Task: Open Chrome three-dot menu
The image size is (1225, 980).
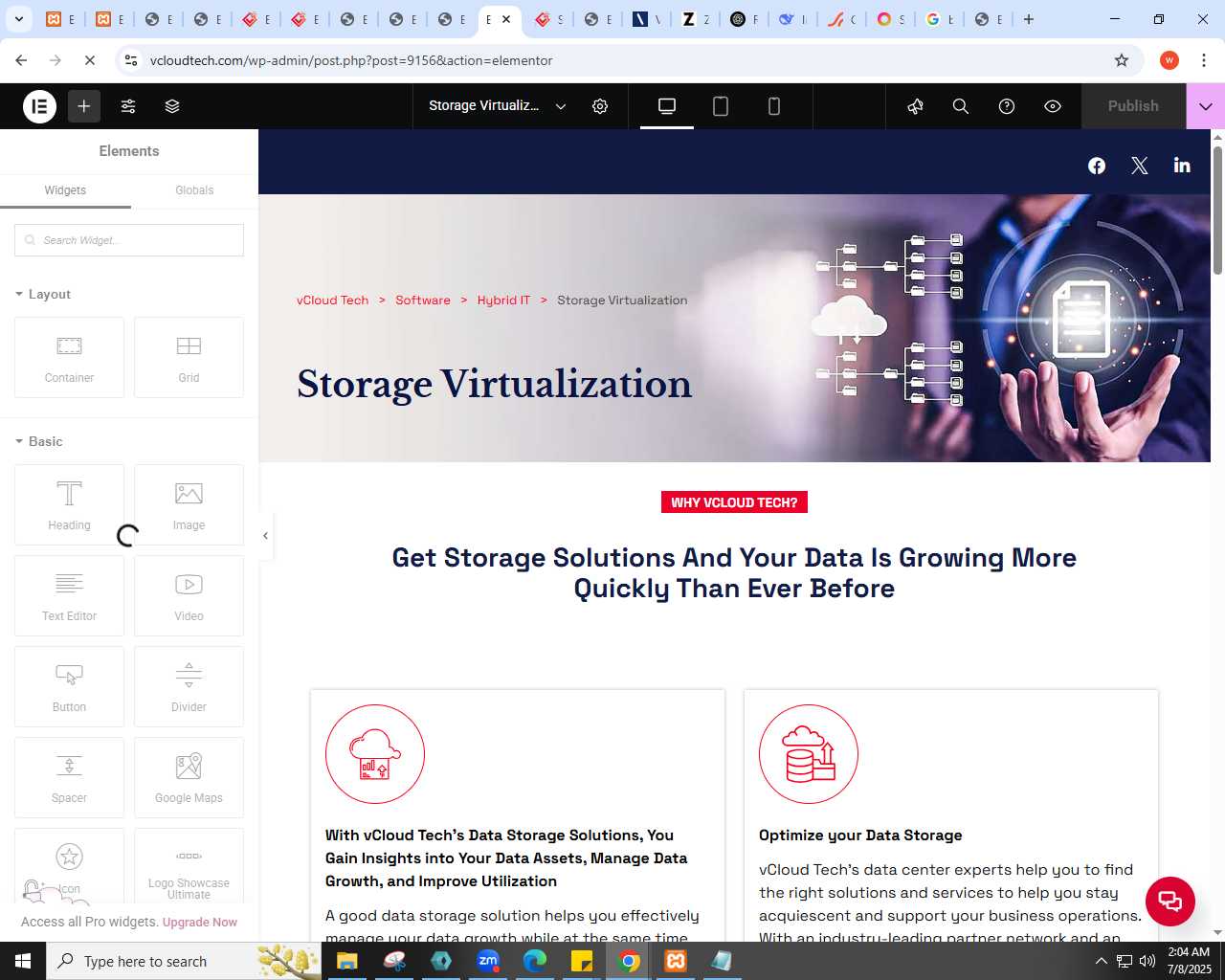Action: (1204, 60)
